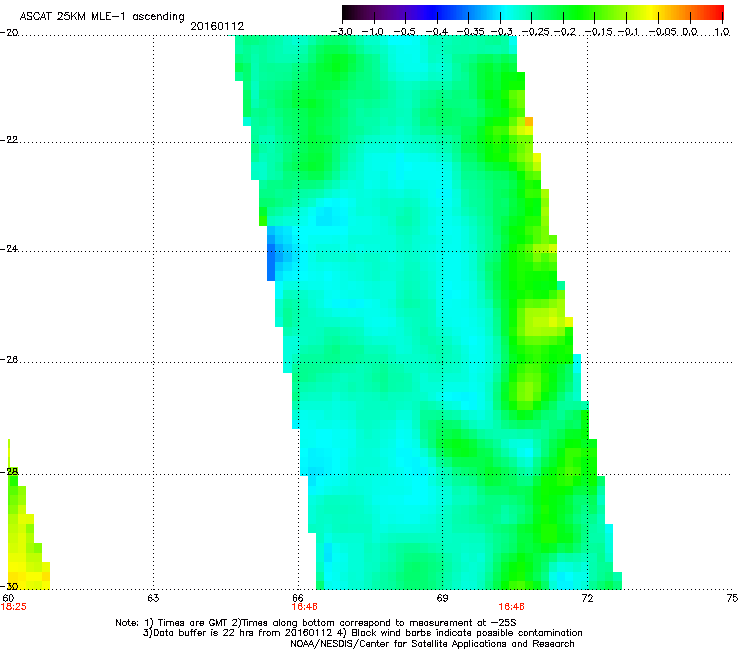Click the colorbar label '-0.25'
This screenshot has width=740, height=650.
536,32
